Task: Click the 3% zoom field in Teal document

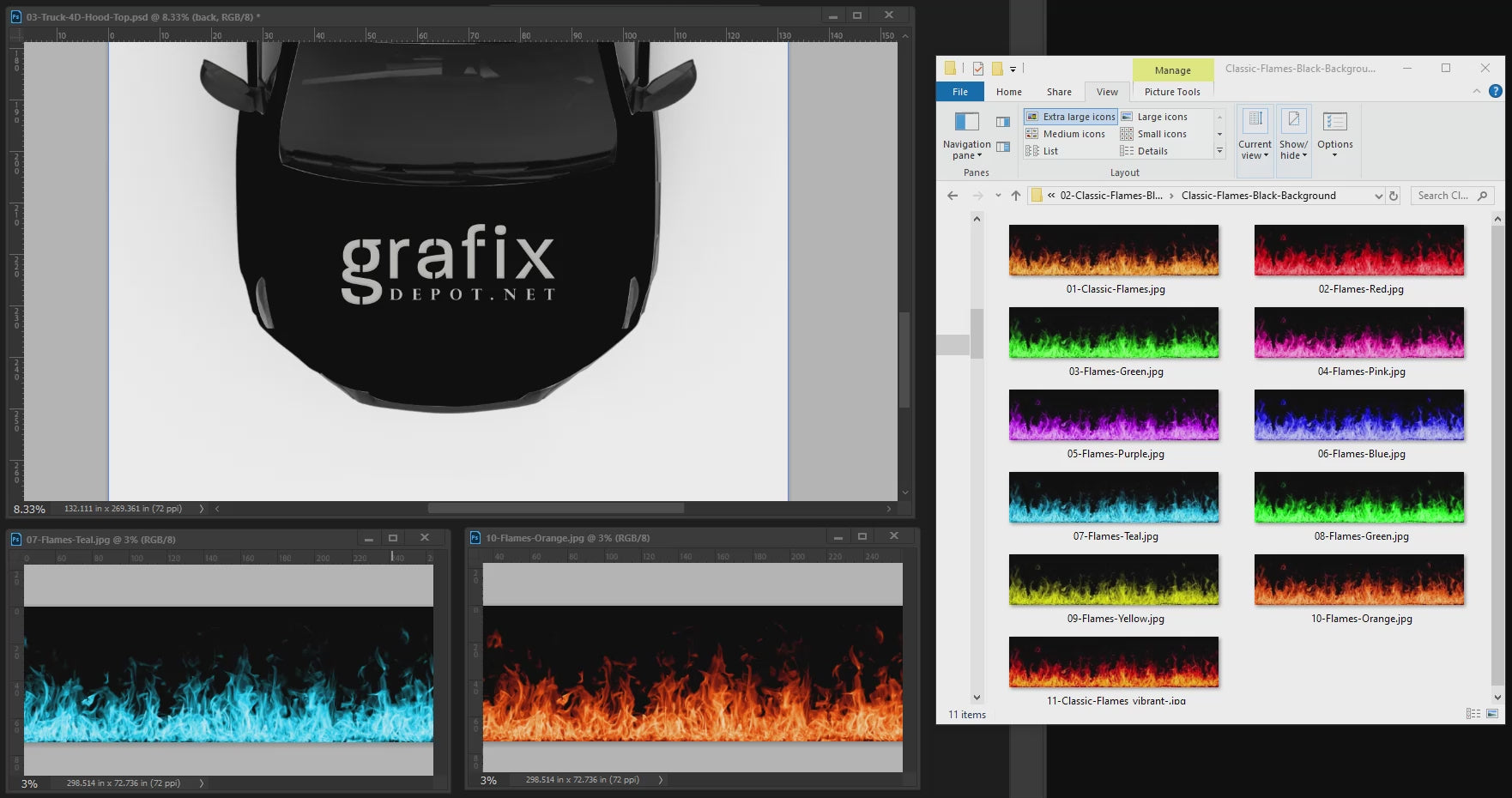Action: tap(30, 783)
